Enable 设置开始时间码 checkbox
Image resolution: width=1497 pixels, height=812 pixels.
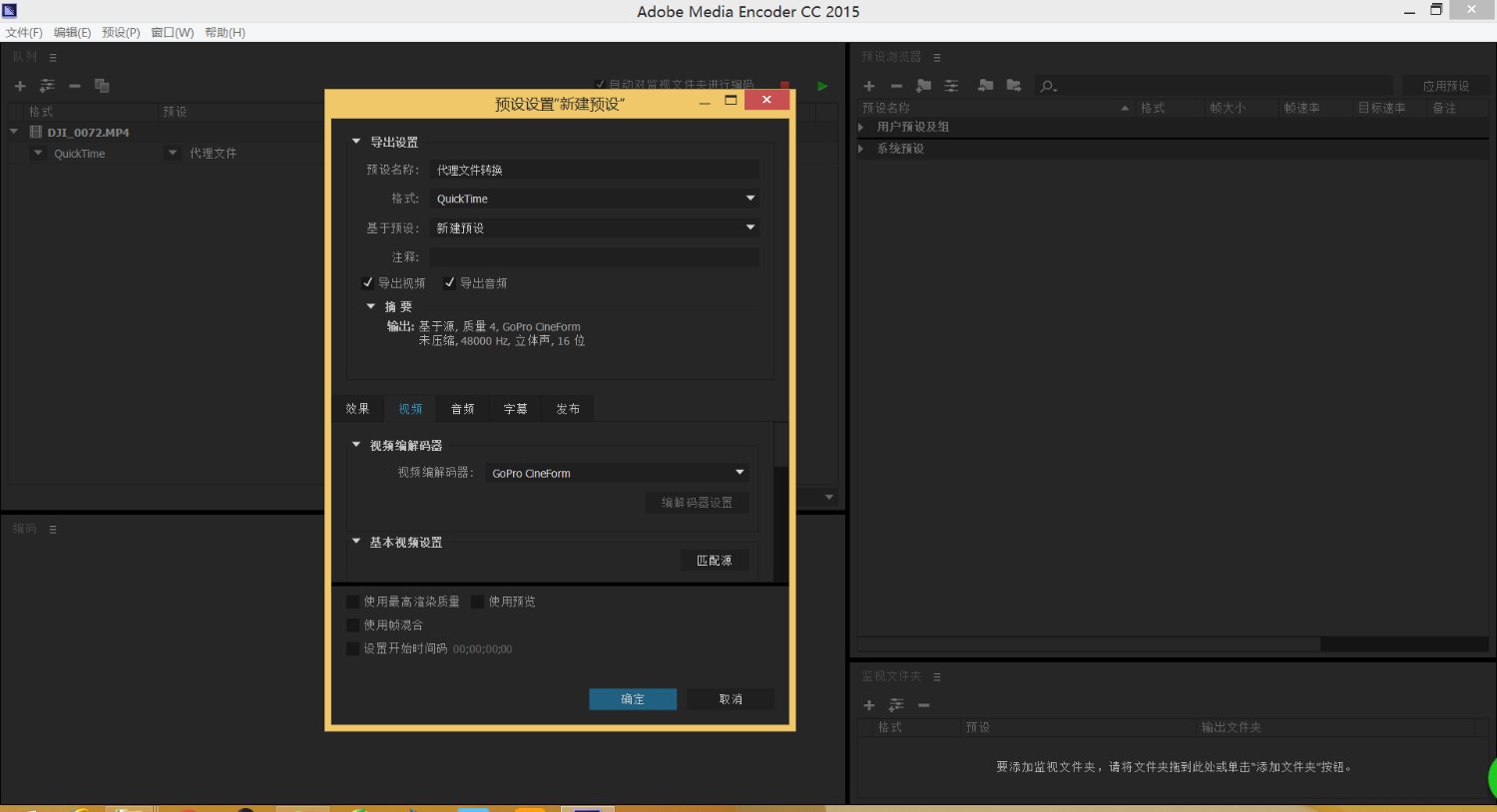pos(352,648)
